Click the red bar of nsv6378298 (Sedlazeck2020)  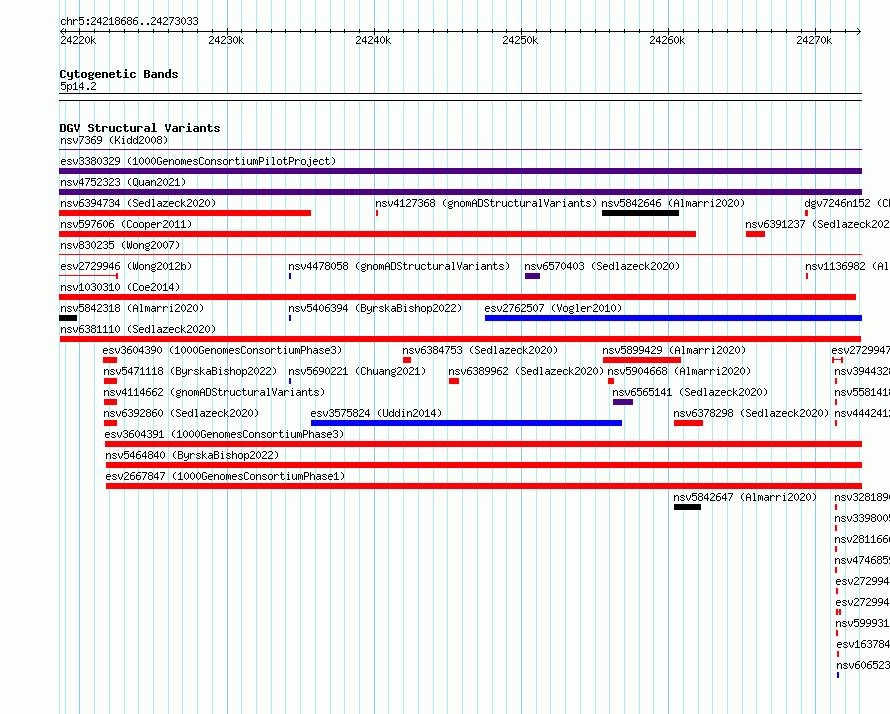coord(688,423)
